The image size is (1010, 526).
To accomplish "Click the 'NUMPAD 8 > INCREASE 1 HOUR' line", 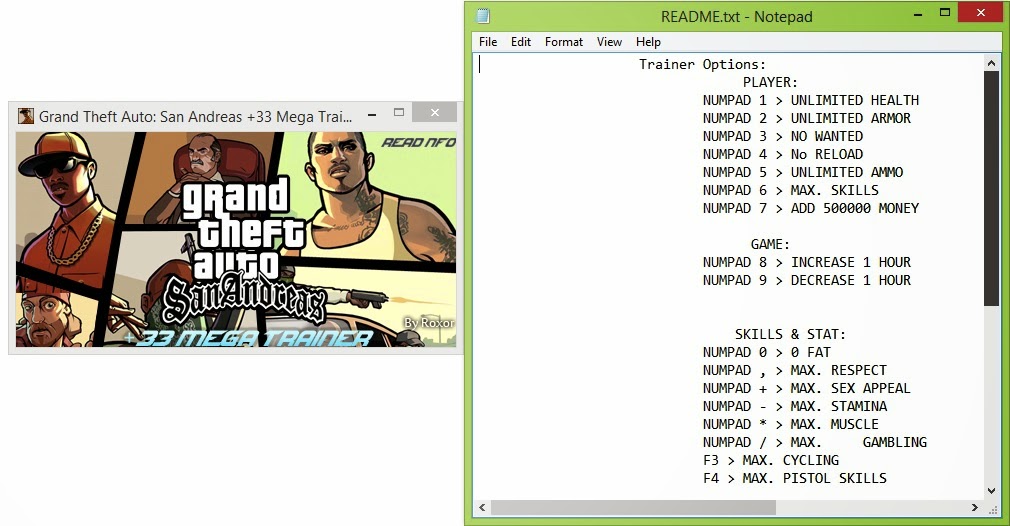I will click(x=807, y=263).
